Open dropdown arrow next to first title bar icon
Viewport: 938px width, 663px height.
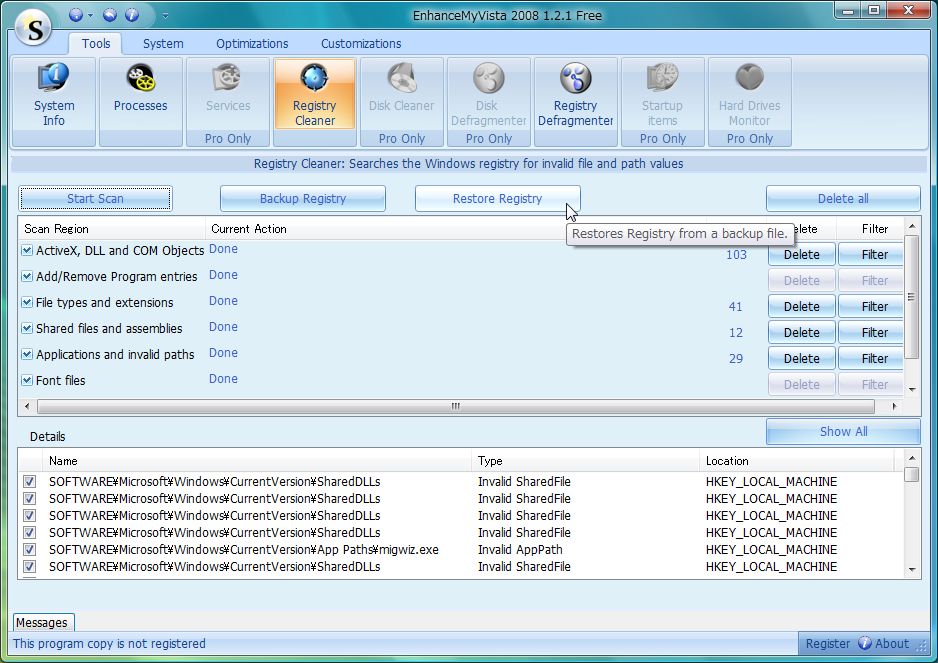click(90, 16)
